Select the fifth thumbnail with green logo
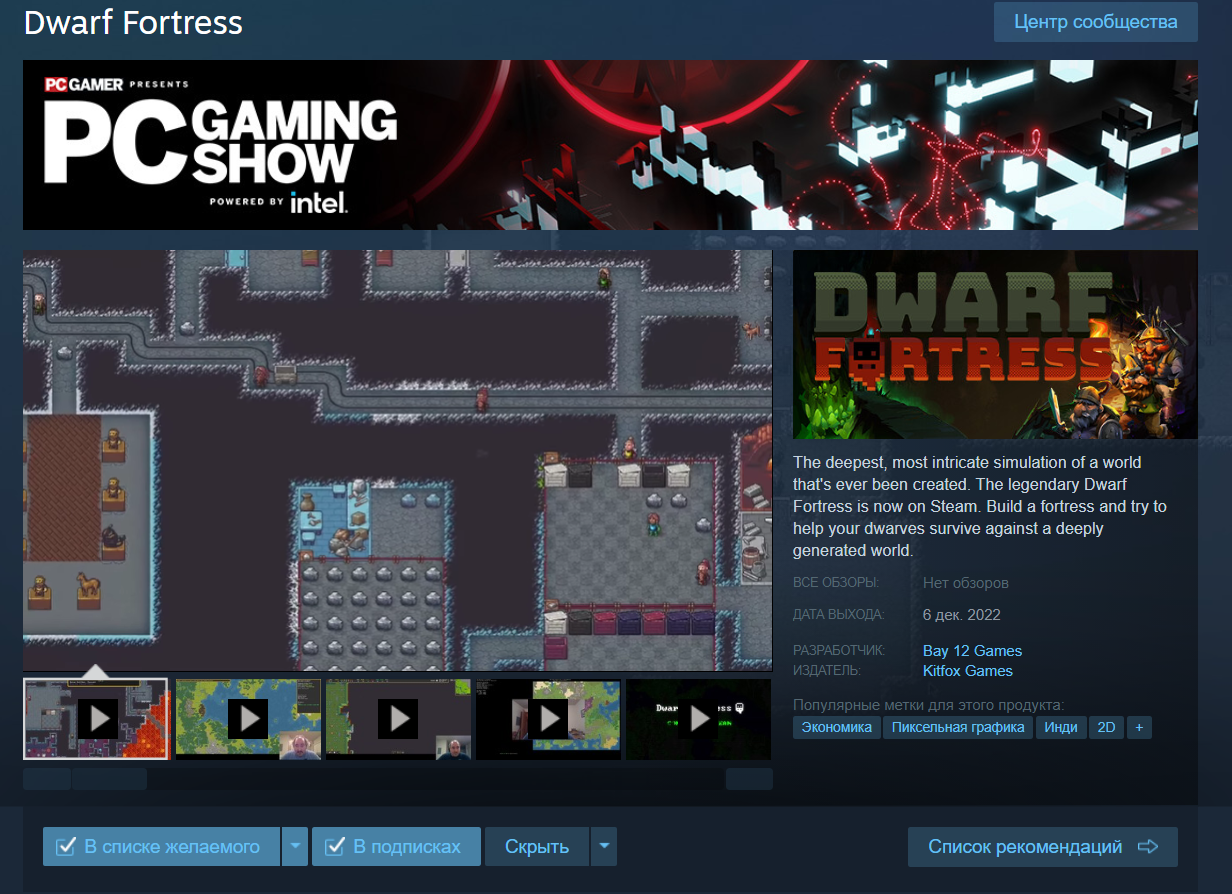The width and height of the screenshot is (1232, 894). pos(698,719)
